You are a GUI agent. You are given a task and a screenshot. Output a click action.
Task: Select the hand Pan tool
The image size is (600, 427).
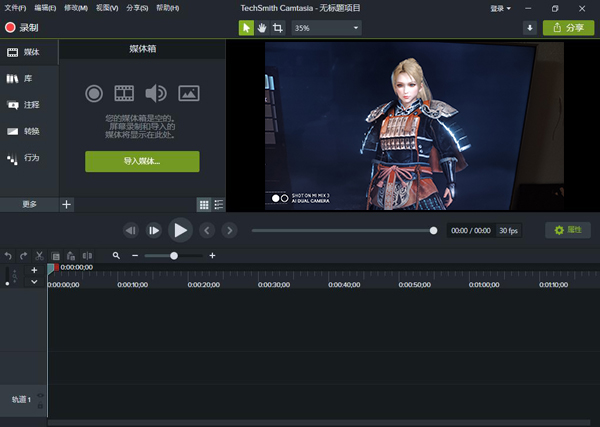(262, 28)
